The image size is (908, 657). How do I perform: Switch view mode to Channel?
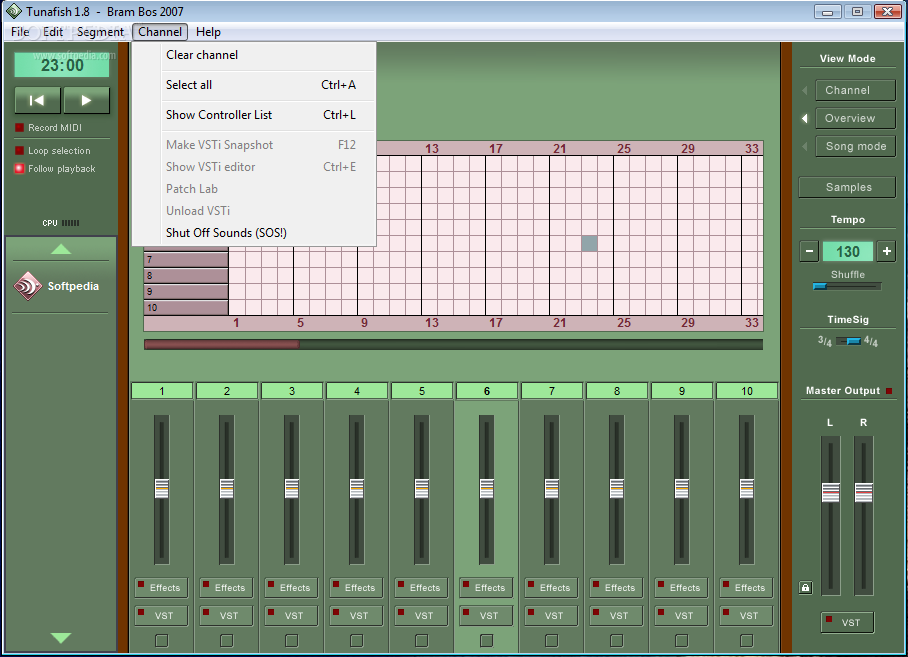pos(855,90)
